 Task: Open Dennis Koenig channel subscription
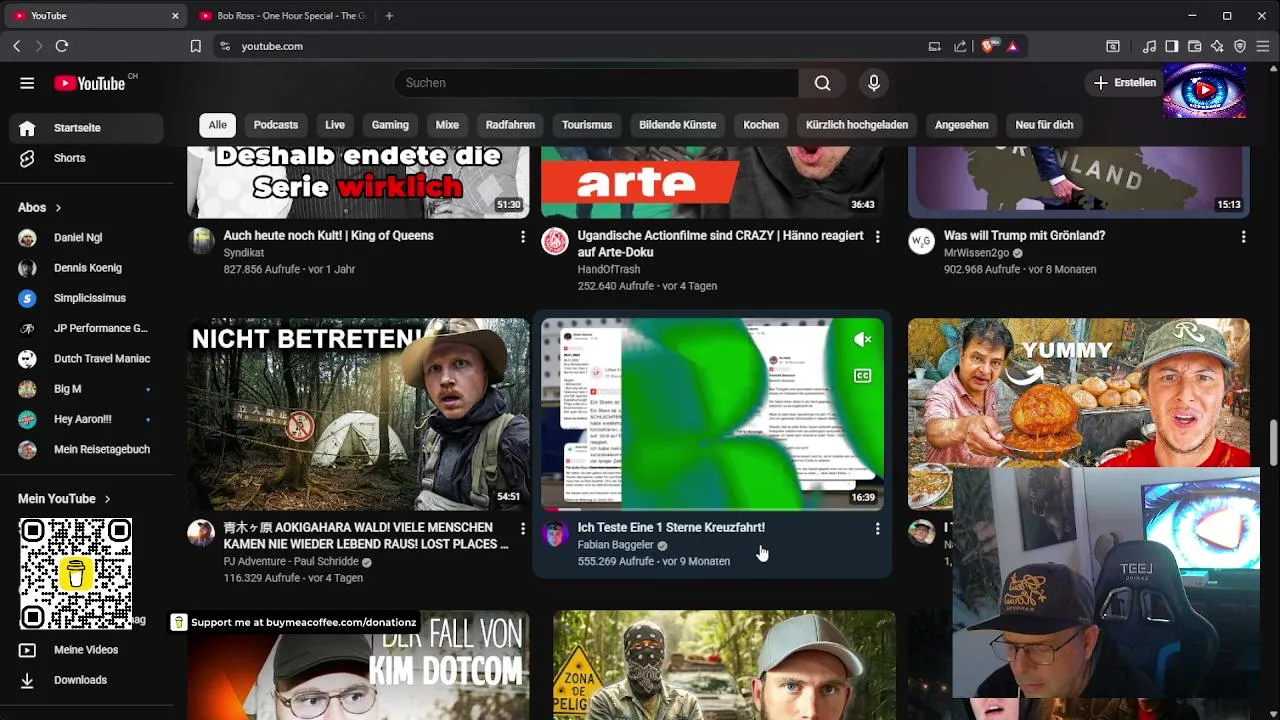[x=86, y=268]
